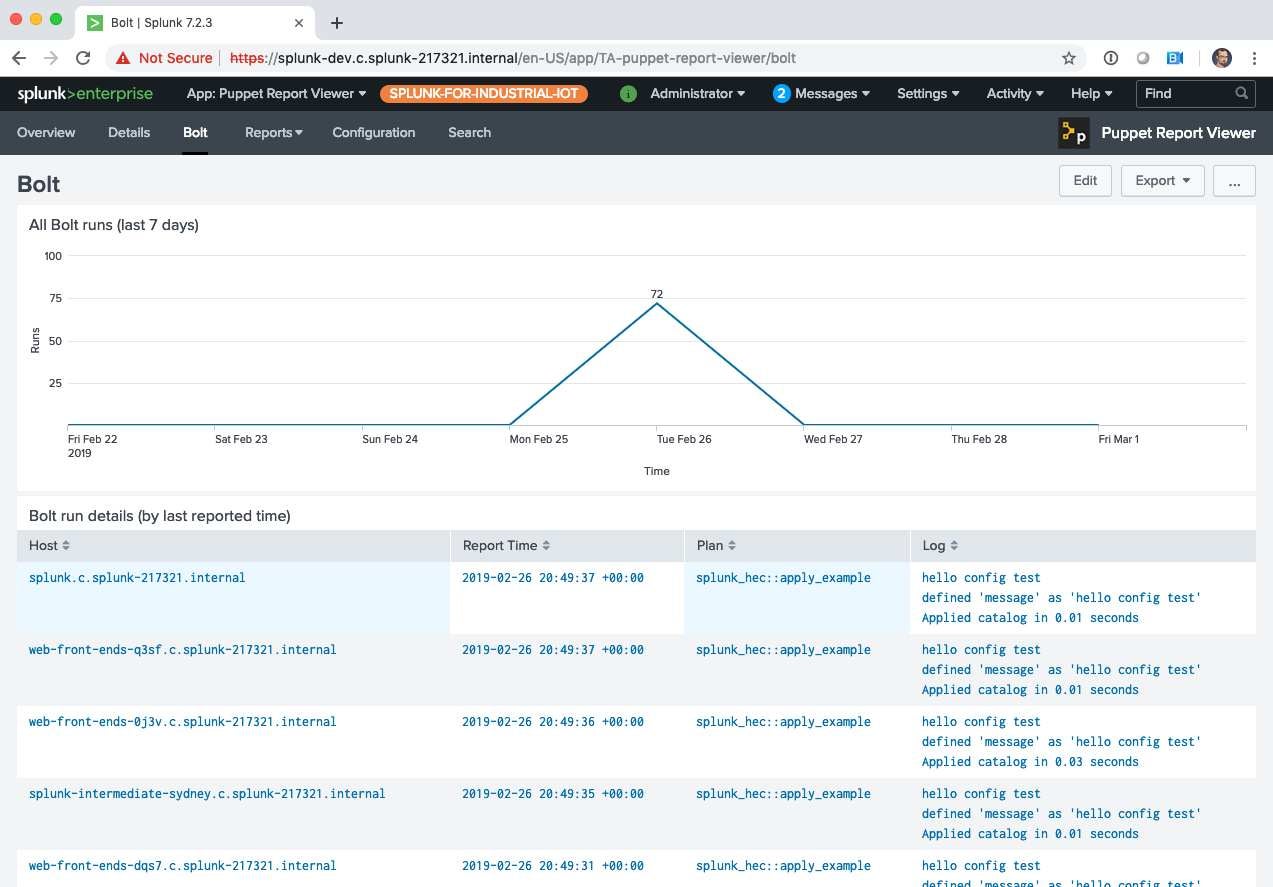Click report time 2019-02-26 20:49:36 +00:00
The height and width of the screenshot is (887, 1273).
[553, 722]
